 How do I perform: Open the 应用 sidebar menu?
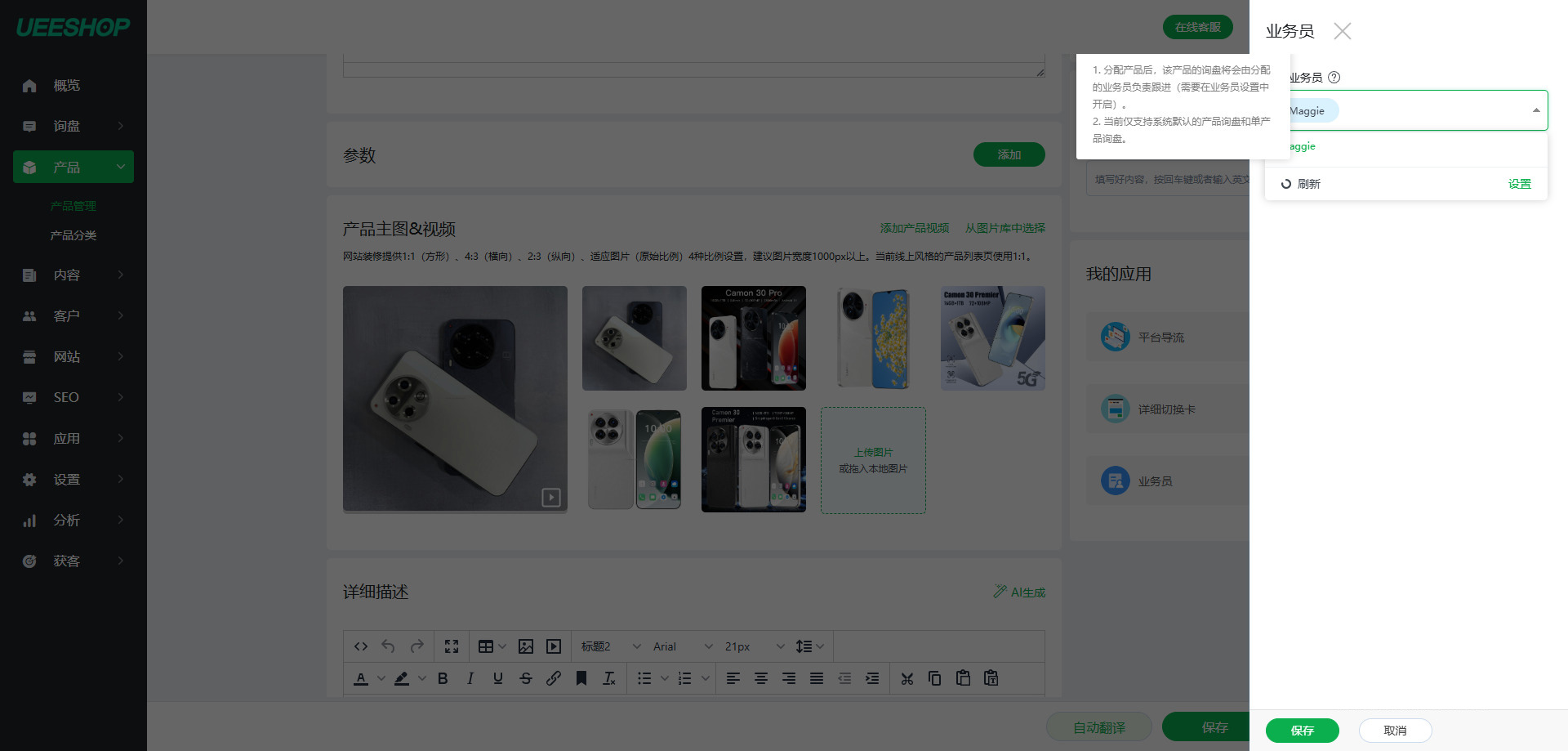[x=73, y=439]
